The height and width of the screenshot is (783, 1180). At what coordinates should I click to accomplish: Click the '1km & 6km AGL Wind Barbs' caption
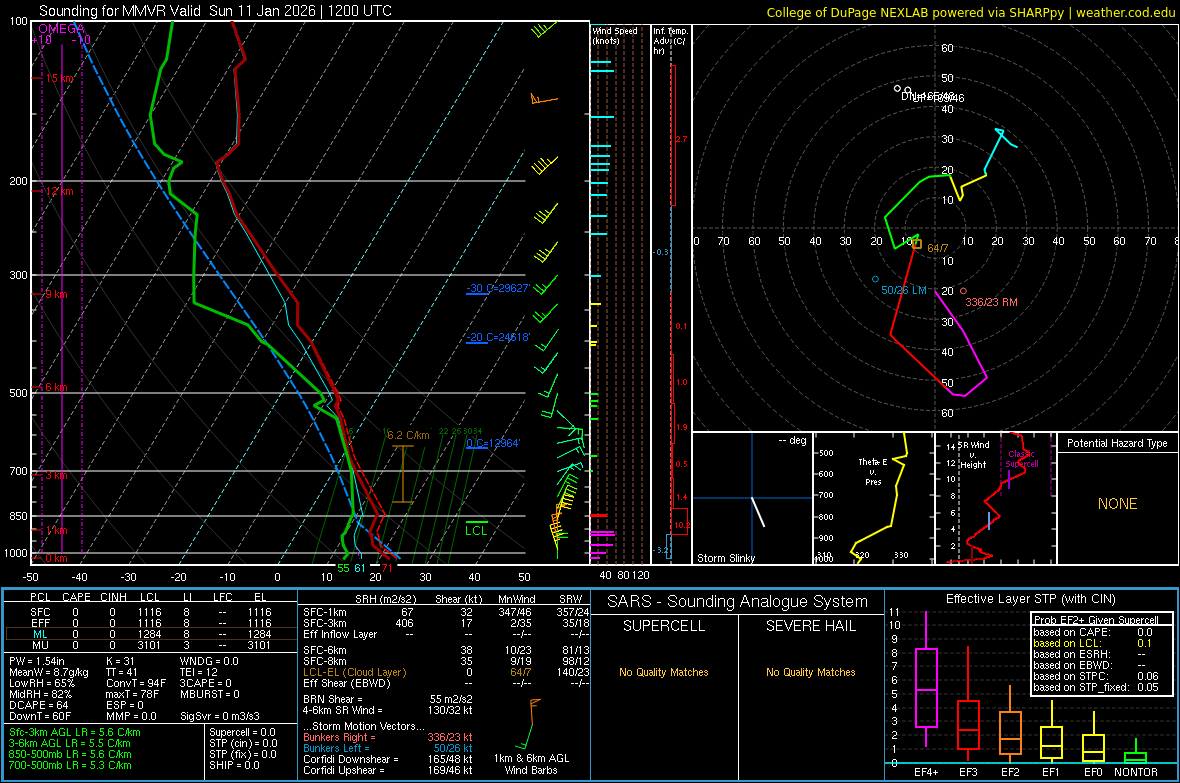point(531,764)
